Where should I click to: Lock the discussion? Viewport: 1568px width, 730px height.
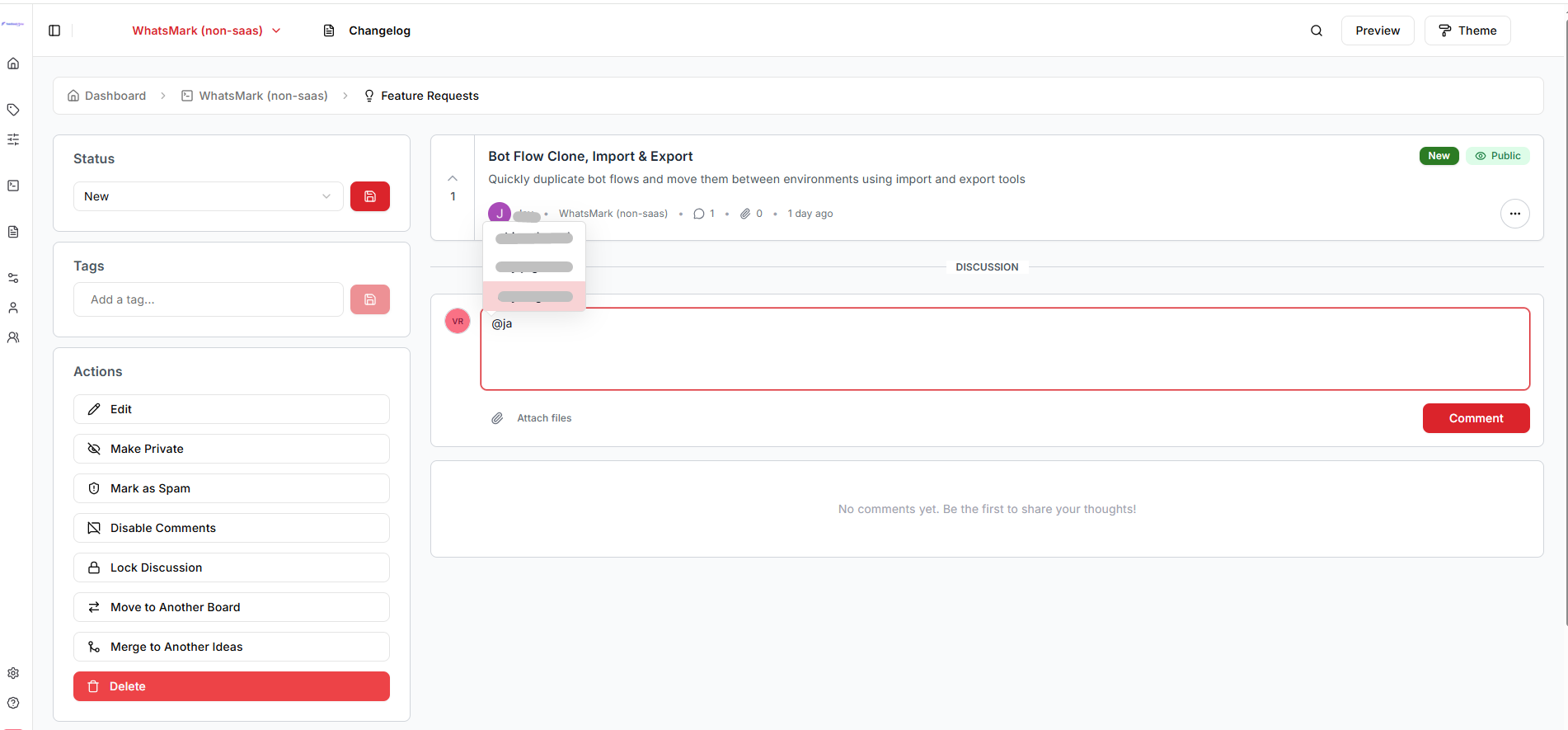[x=231, y=568]
